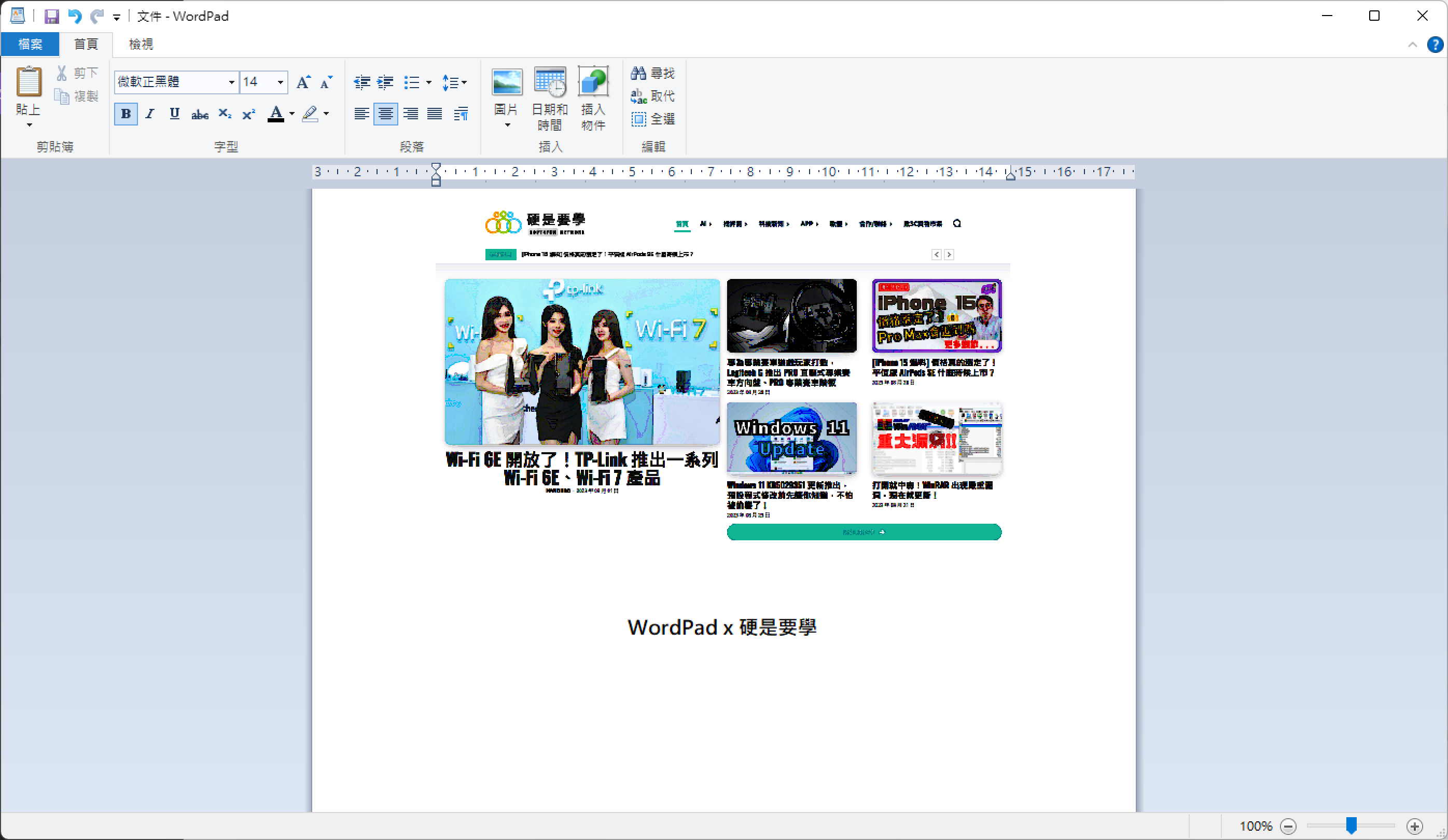Click the Grow font icon

[x=303, y=83]
